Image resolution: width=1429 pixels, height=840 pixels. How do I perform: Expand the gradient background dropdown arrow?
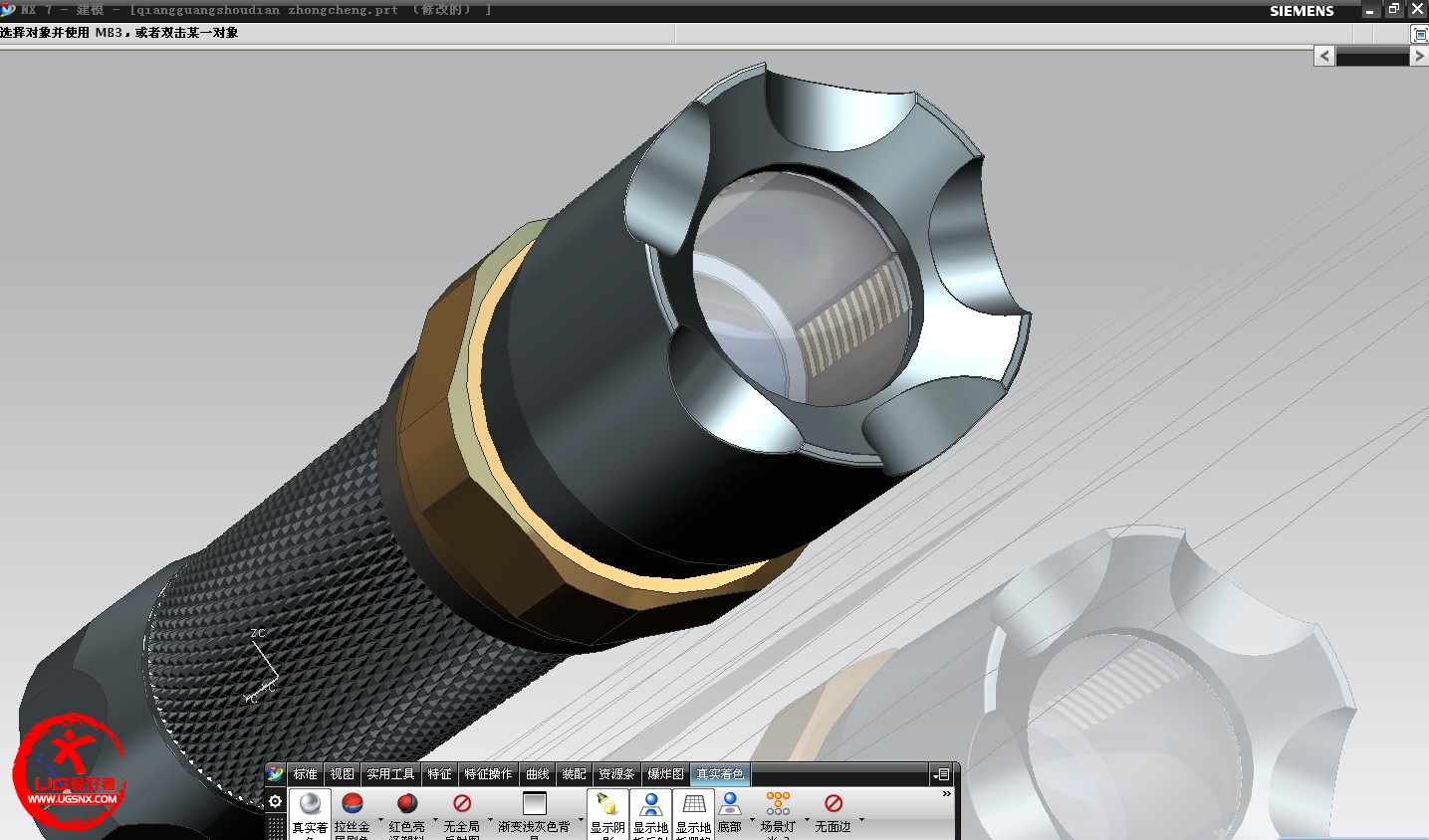coord(581,820)
